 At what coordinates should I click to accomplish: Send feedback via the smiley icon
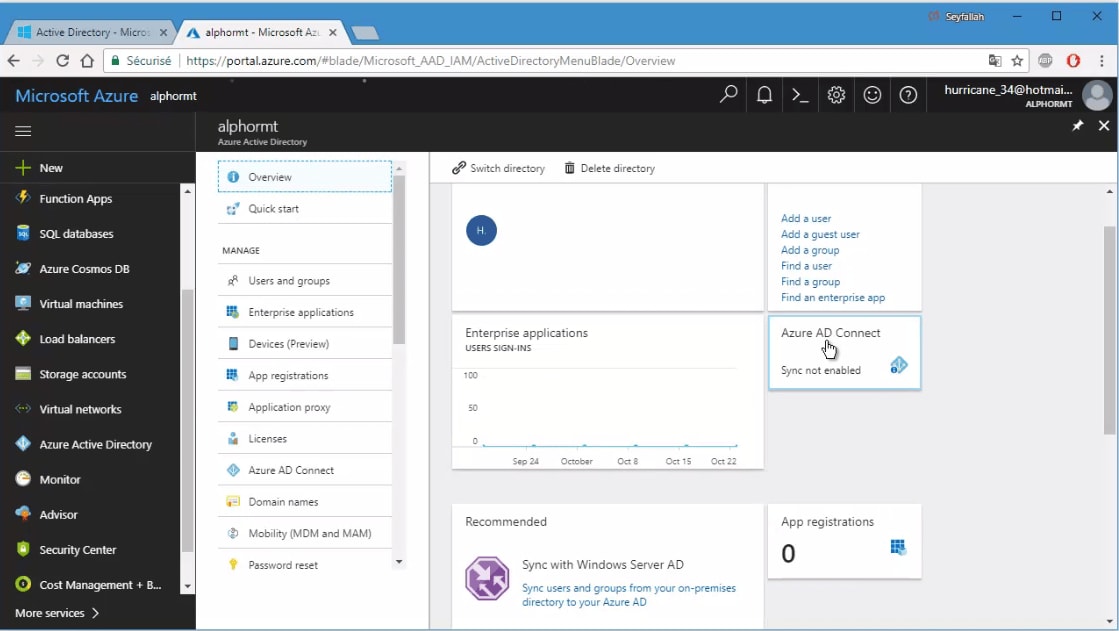(873, 94)
